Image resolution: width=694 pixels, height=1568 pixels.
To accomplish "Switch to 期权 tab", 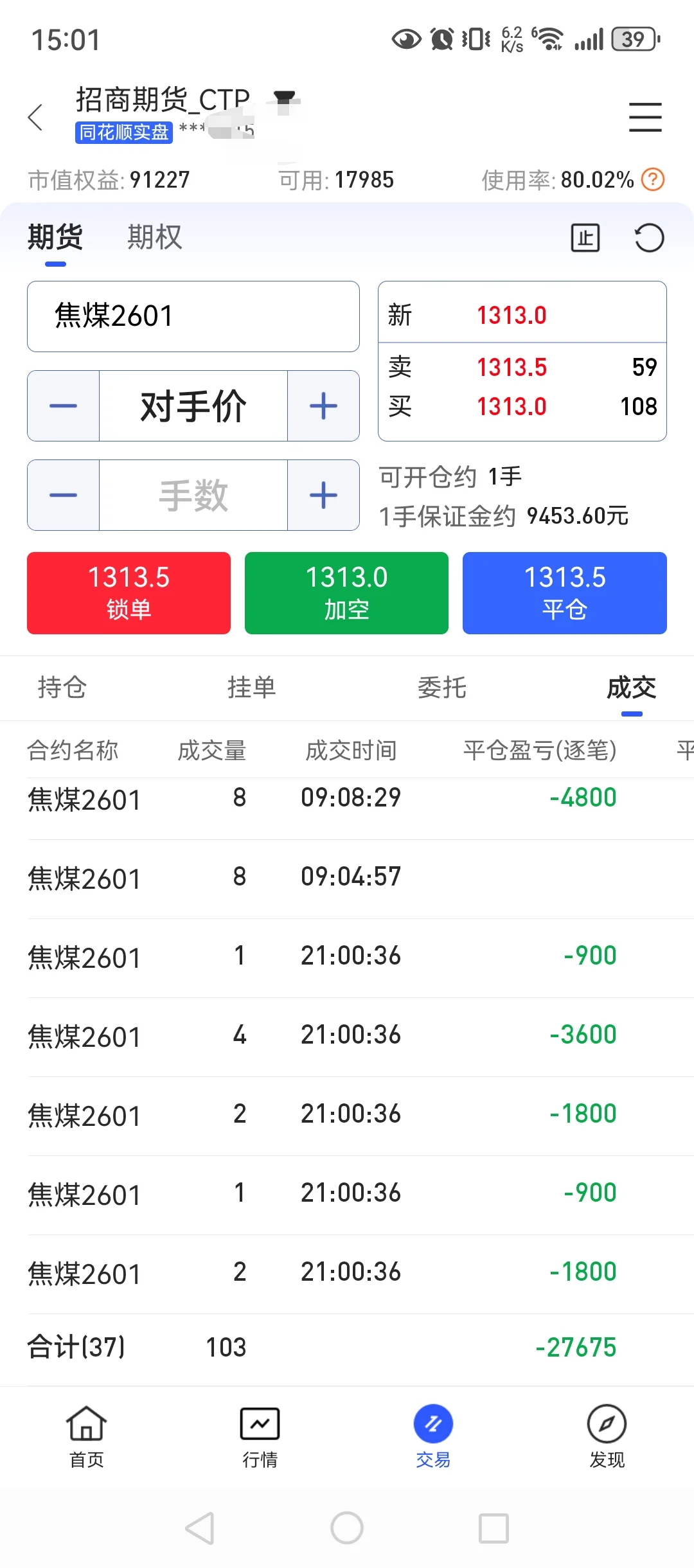I will point(154,237).
